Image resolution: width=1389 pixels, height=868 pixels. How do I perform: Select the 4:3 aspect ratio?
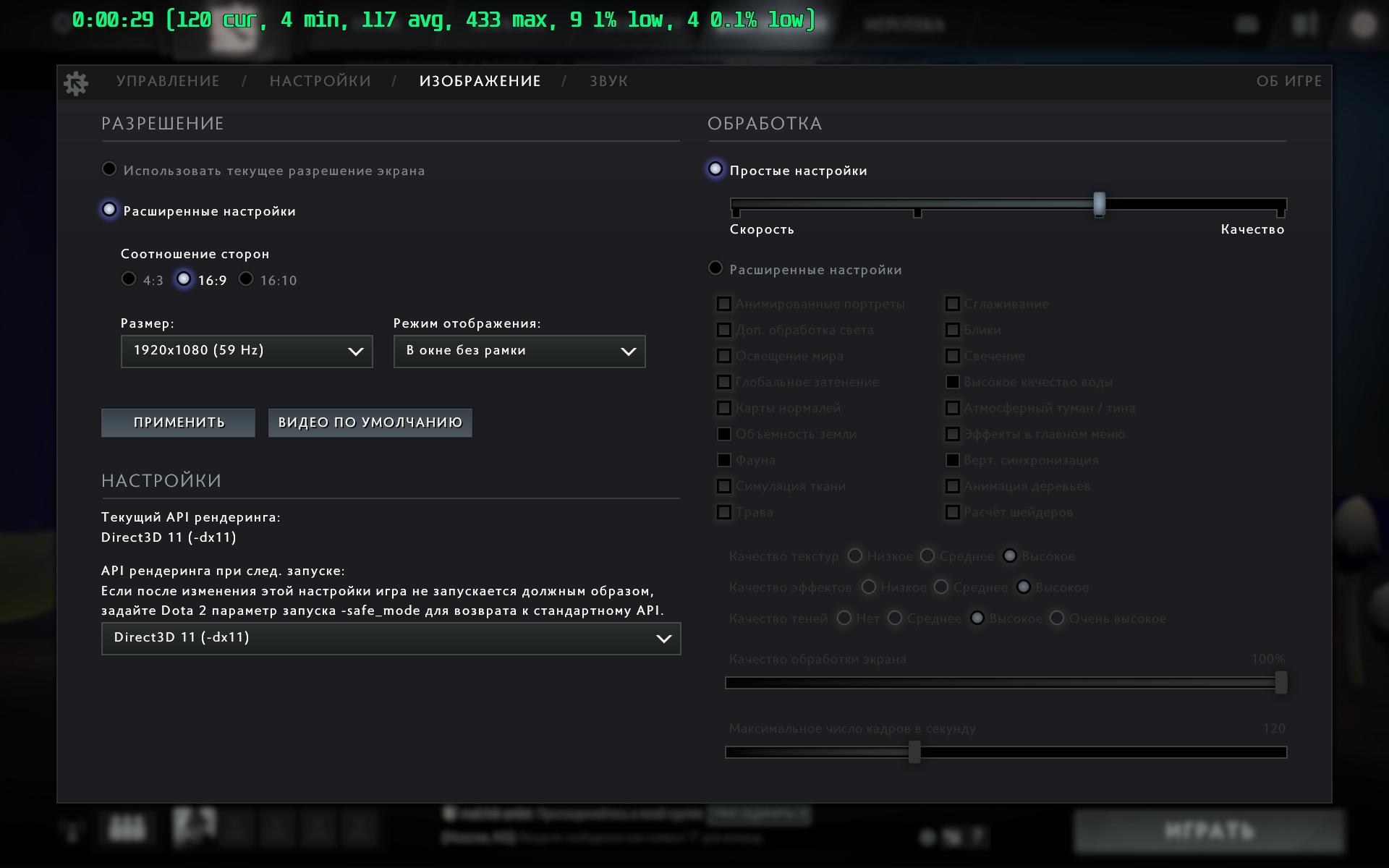(x=129, y=279)
